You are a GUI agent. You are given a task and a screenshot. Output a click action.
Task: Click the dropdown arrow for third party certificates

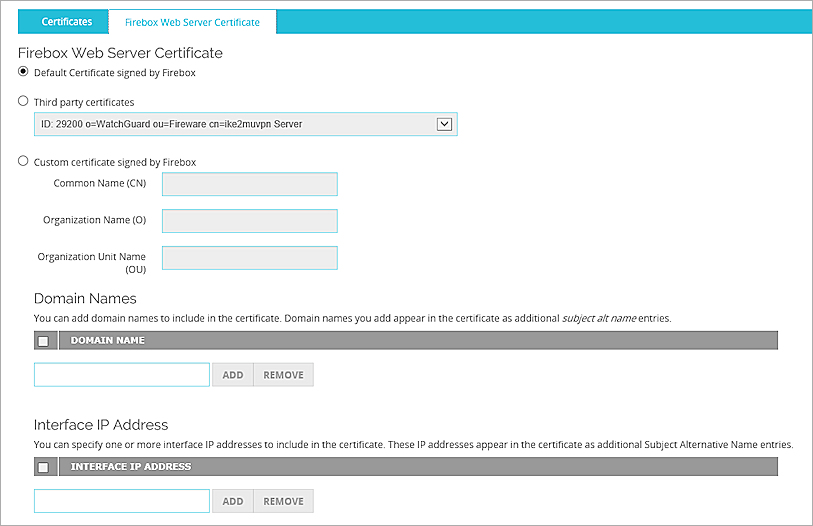tap(445, 124)
